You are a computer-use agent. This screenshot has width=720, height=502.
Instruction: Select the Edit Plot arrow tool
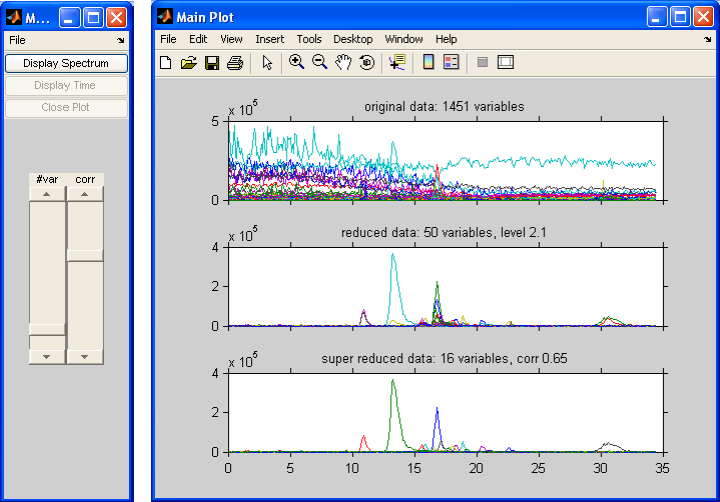(267, 62)
